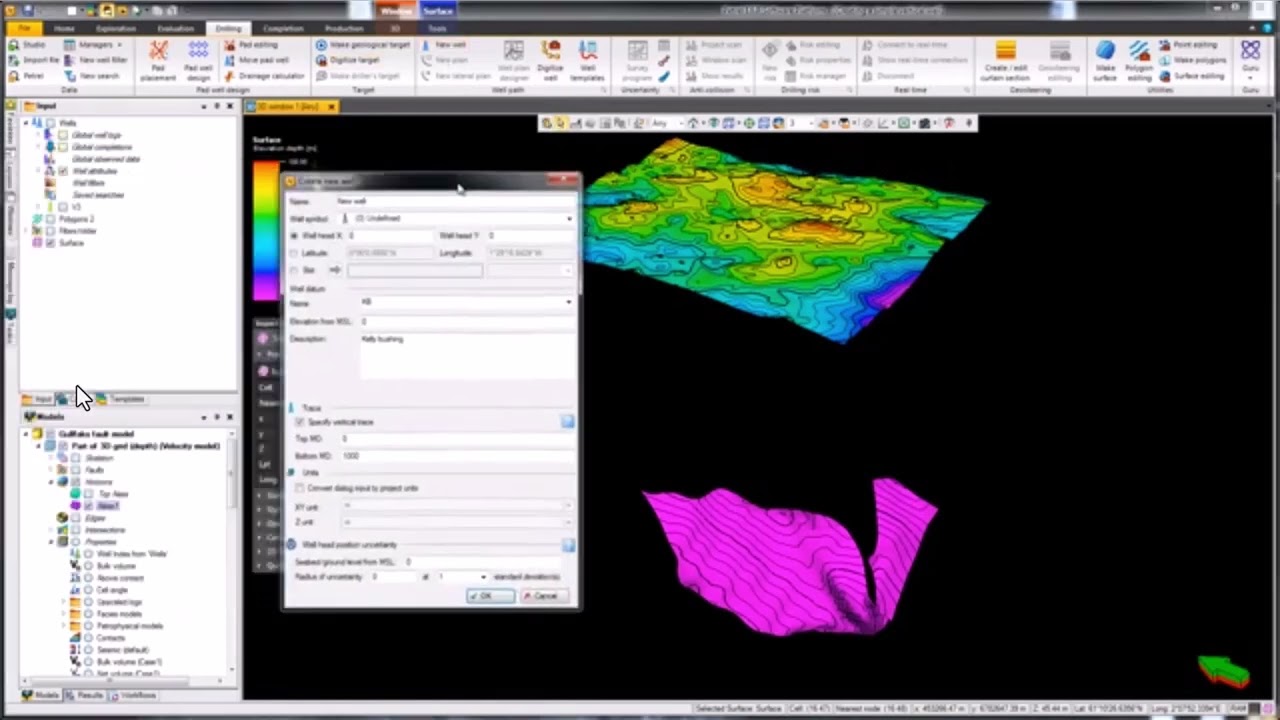1280x720 pixels.
Task: Select Move pad well tool
Action: pyautogui.click(x=256, y=60)
